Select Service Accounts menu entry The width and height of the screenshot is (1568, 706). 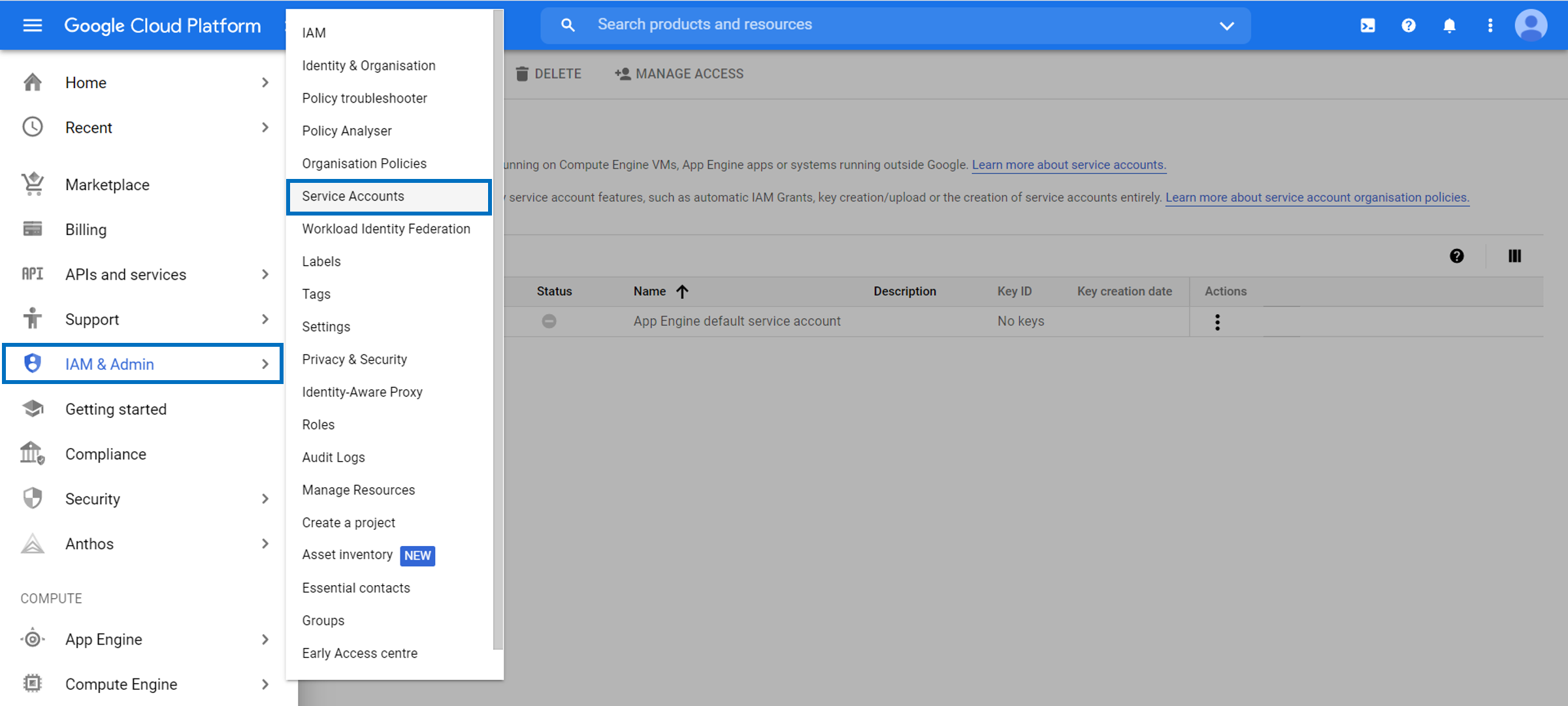pos(353,196)
